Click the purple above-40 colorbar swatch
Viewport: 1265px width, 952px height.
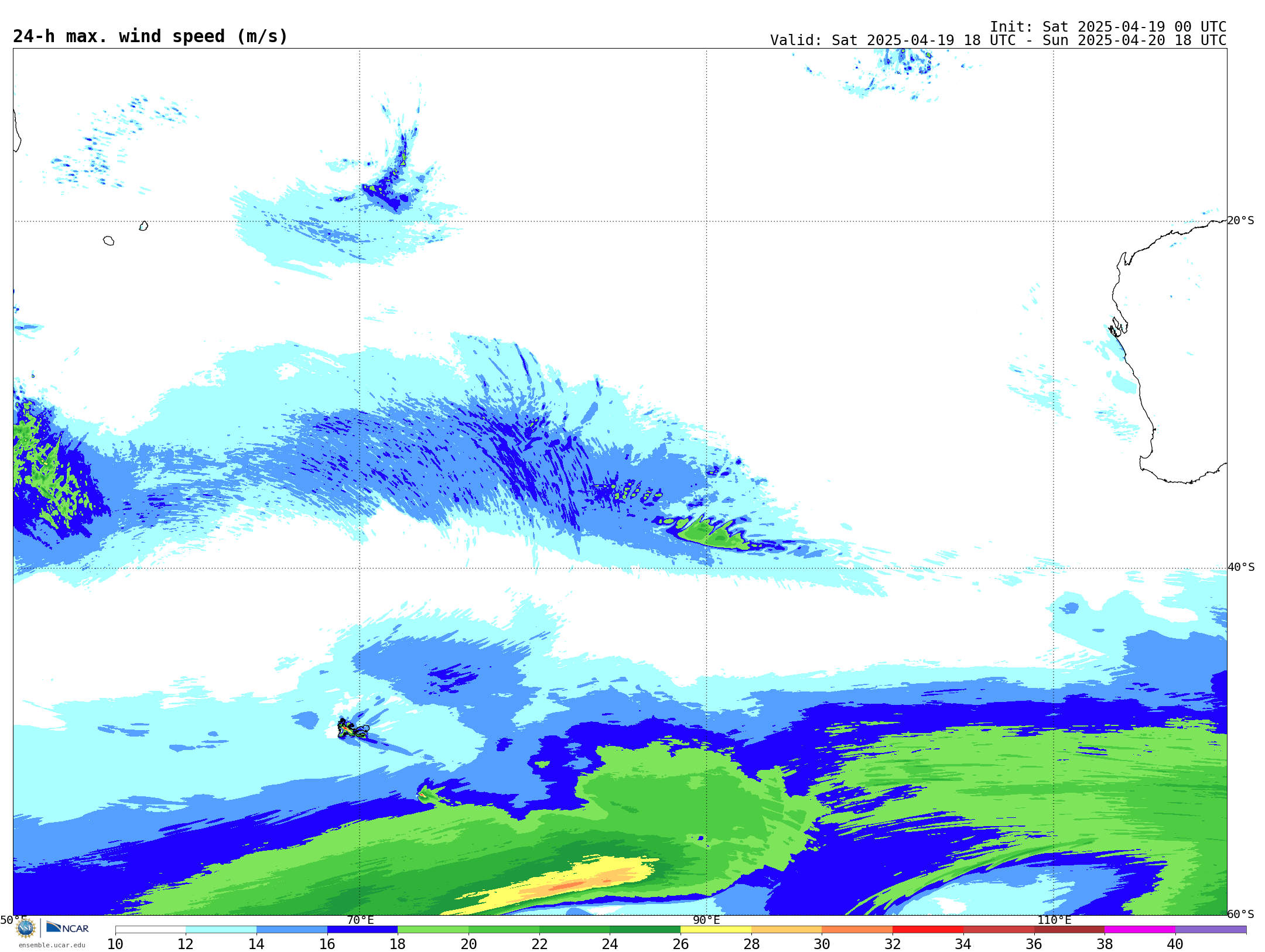click(x=1211, y=930)
